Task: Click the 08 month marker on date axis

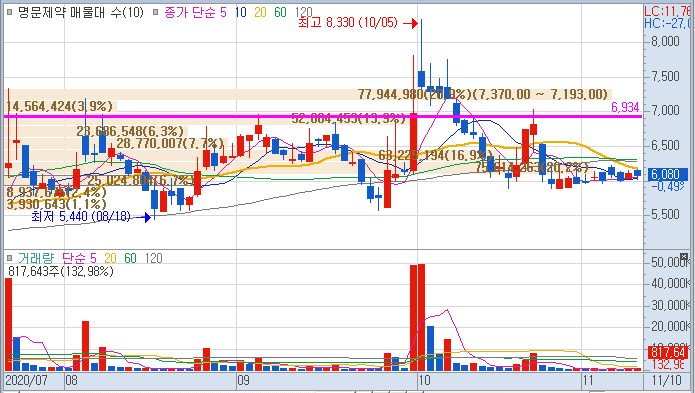Action: pos(71,381)
